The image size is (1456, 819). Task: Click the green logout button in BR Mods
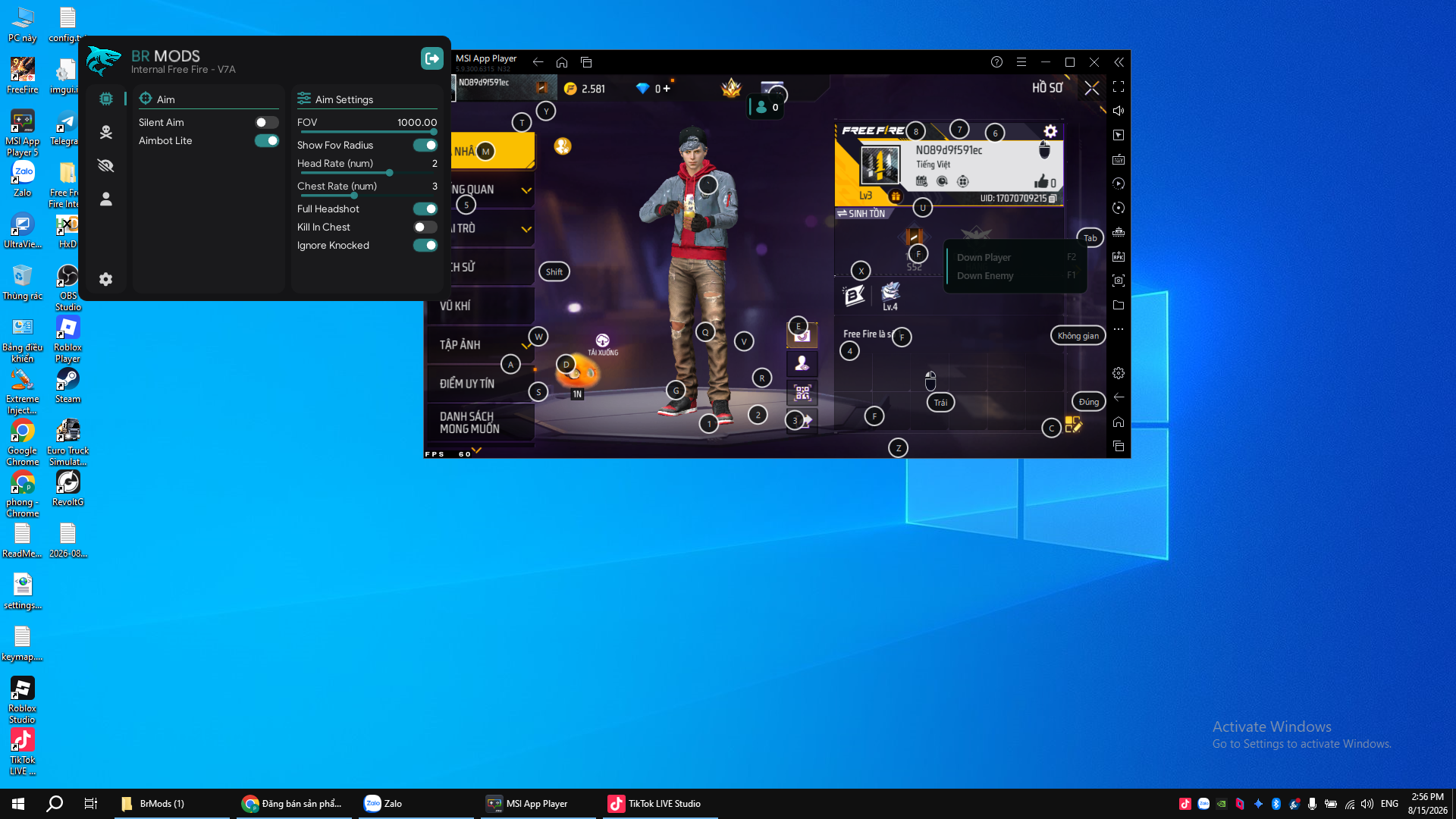click(432, 58)
